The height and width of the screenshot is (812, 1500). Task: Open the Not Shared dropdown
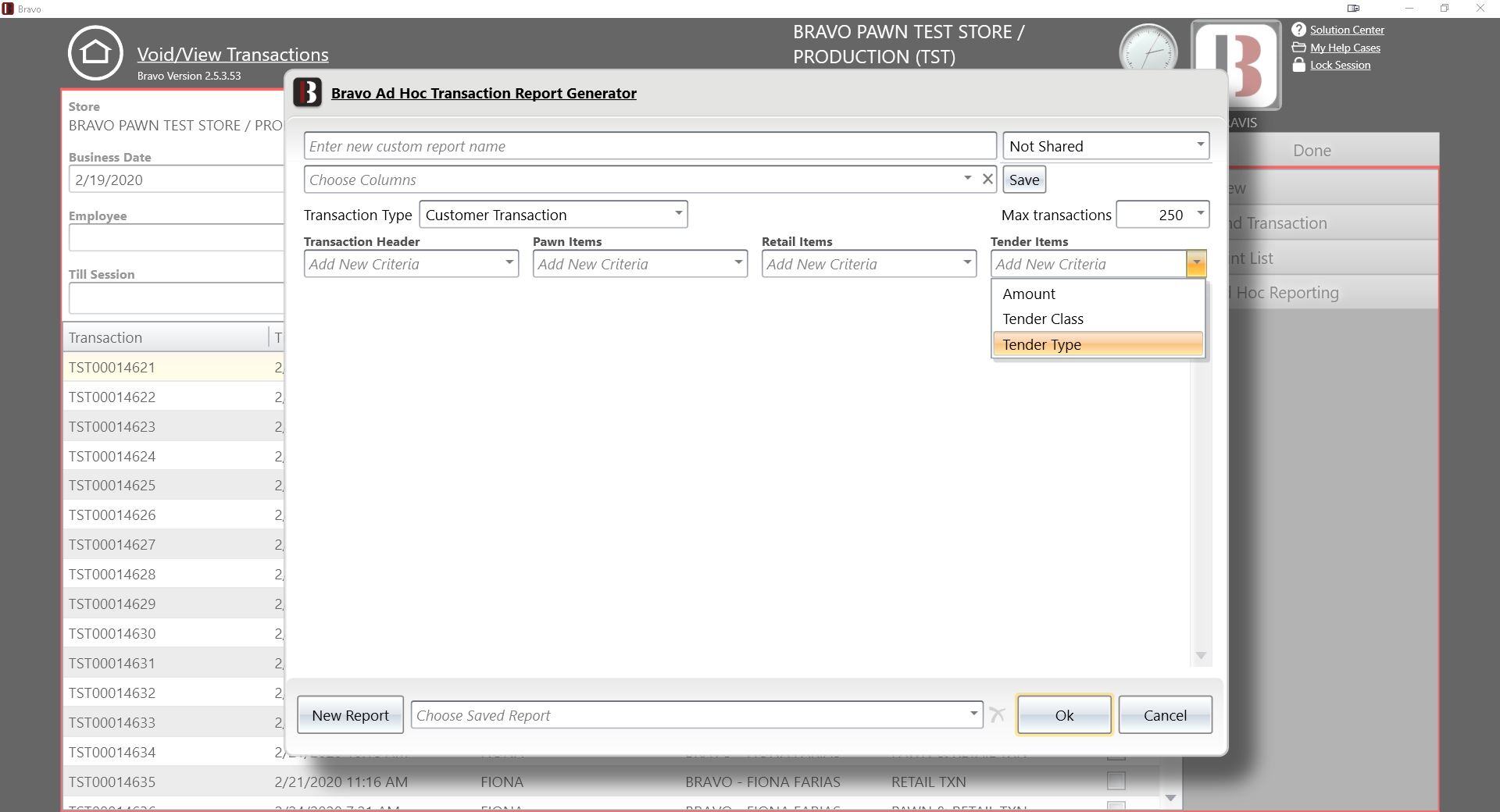tap(1105, 146)
